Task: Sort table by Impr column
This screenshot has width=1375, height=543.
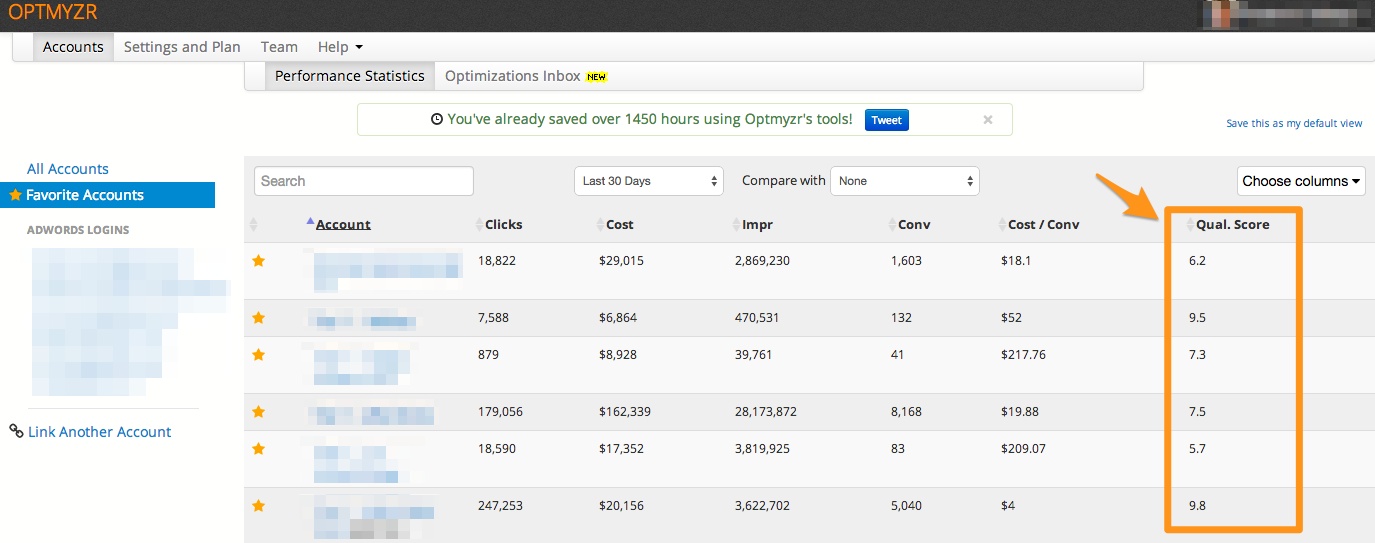Action: pyautogui.click(x=757, y=224)
